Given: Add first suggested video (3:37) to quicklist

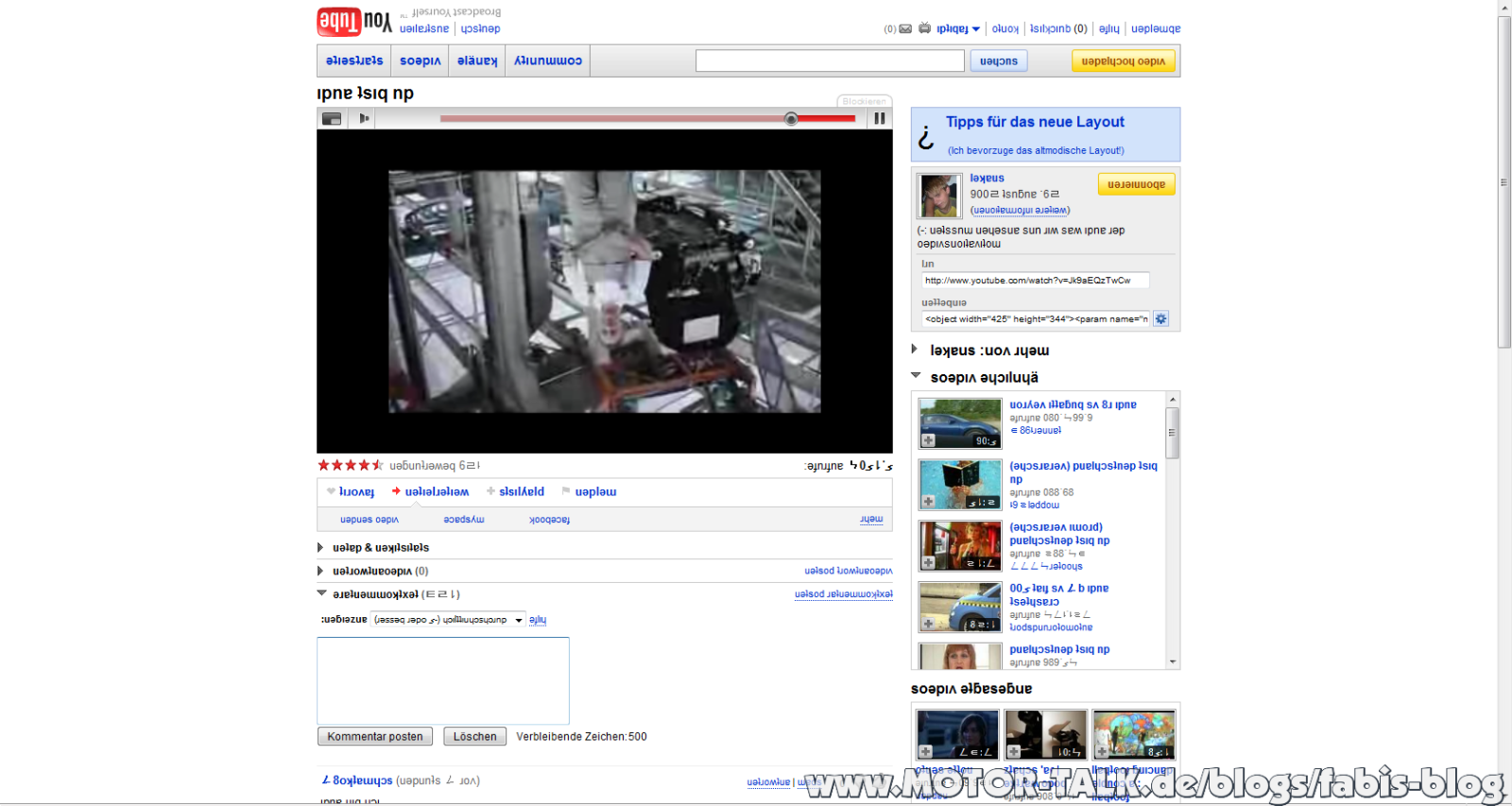Looking at the screenshot, I should [926, 752].
